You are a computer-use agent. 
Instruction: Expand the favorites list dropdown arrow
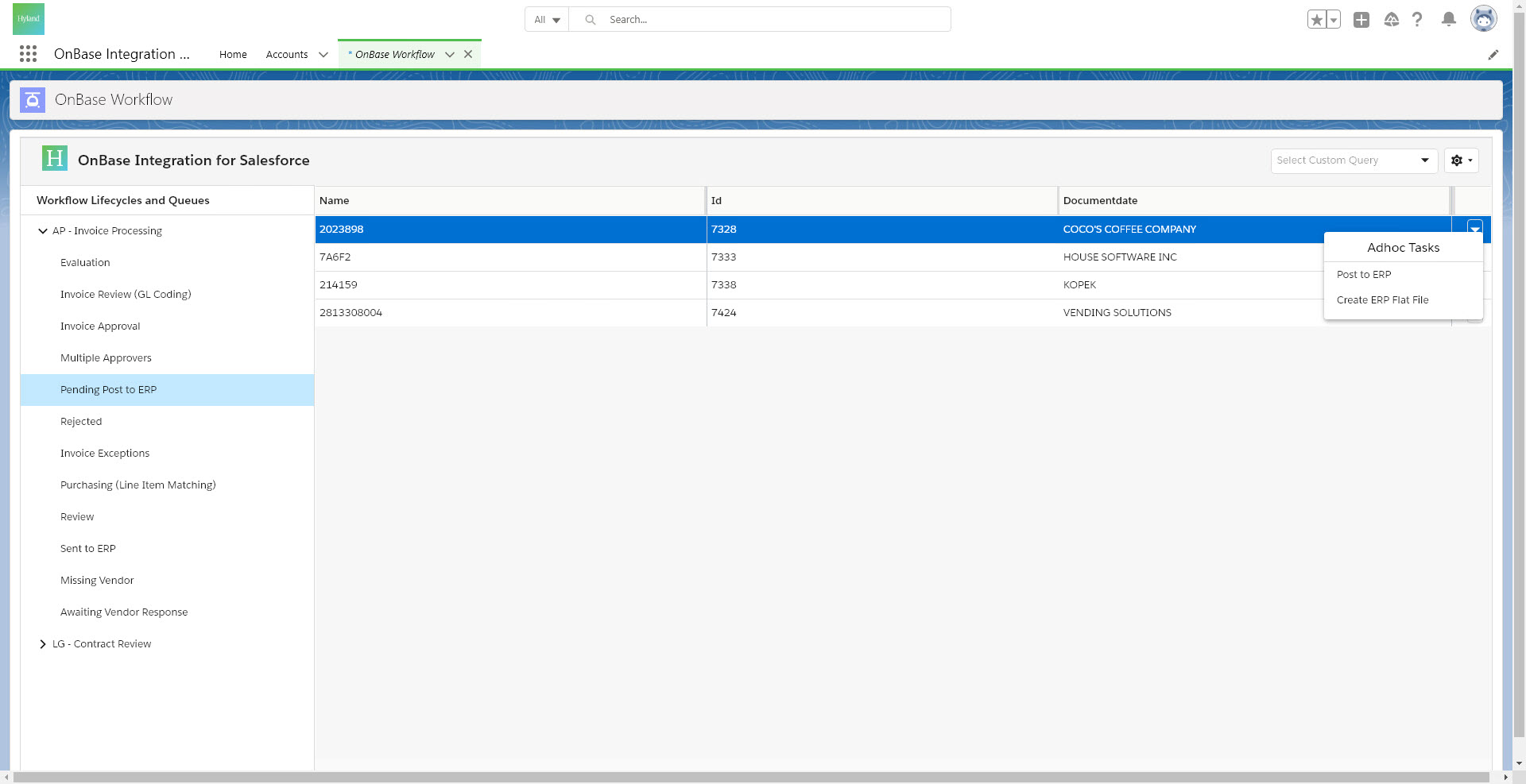click(x=1334, y=20)
